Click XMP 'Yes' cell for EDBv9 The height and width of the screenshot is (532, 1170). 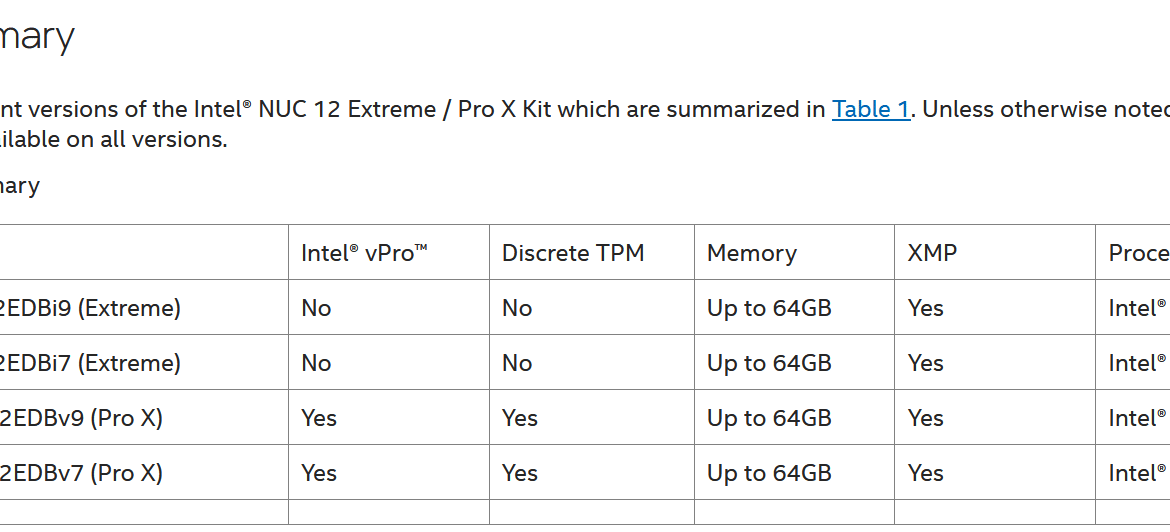tap(925, 418)
